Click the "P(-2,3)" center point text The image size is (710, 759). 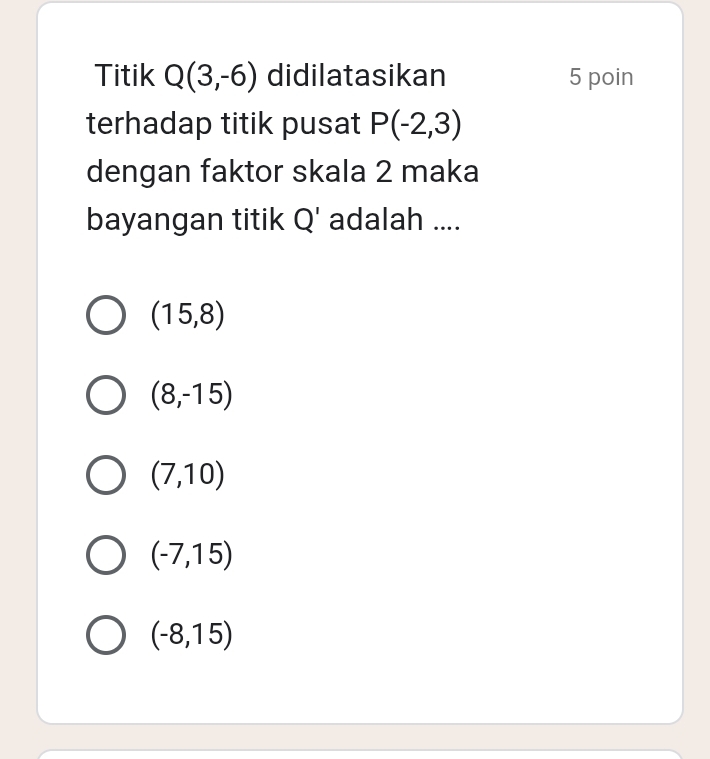[x=415, y=124]
